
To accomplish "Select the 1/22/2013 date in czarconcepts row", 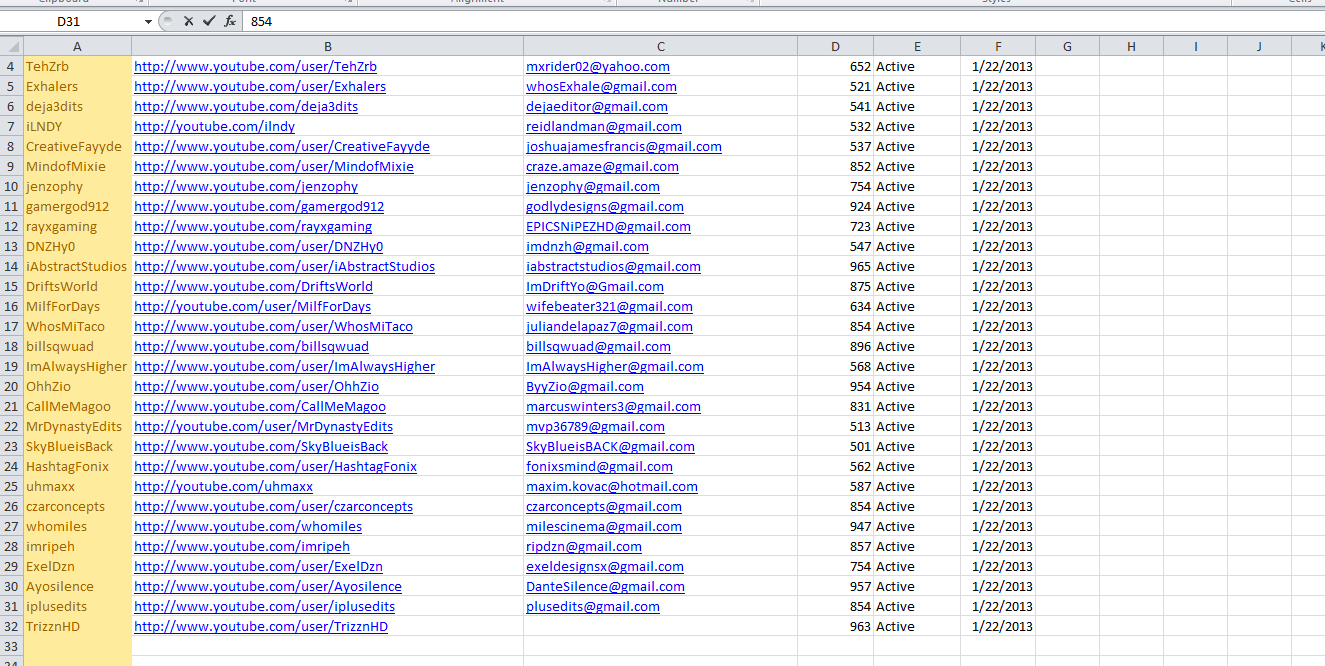I will [x=998, y=506].
